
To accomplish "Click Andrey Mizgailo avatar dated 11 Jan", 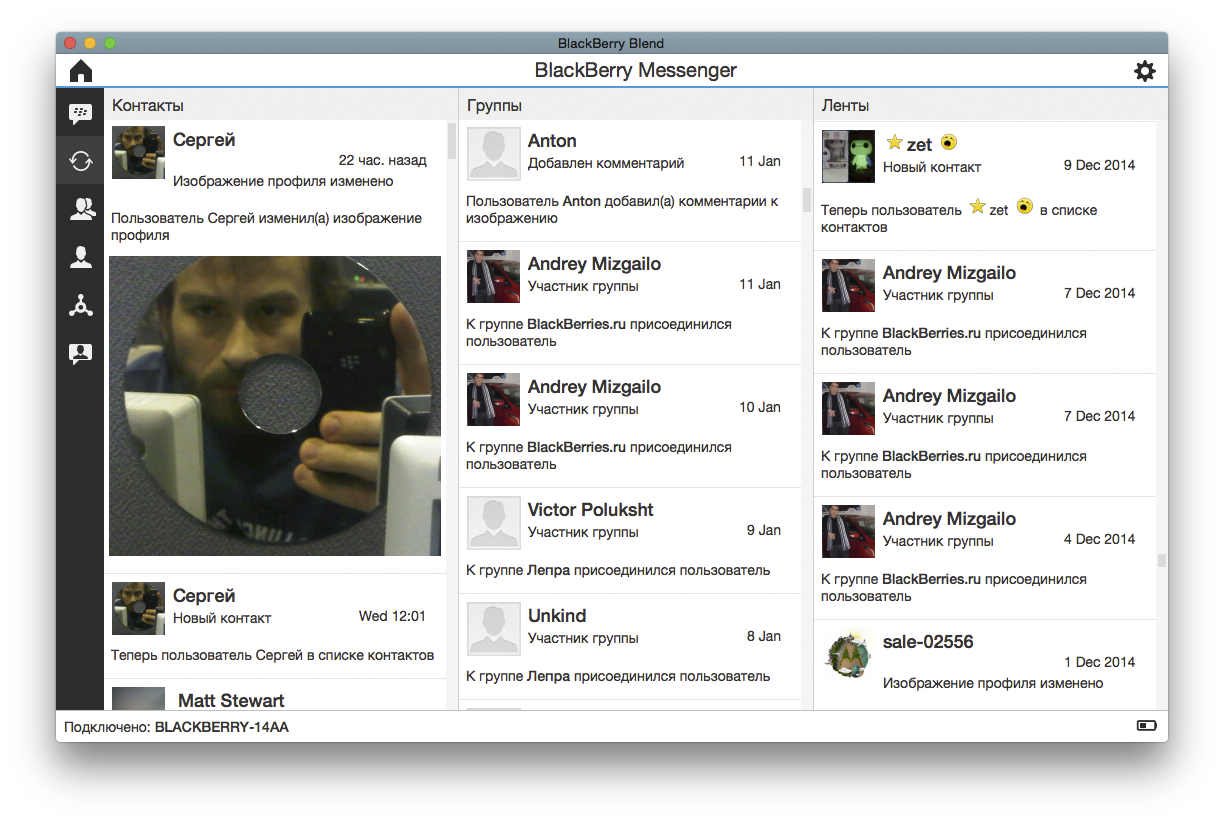I will pyautogui.click(x=494, y=276).
